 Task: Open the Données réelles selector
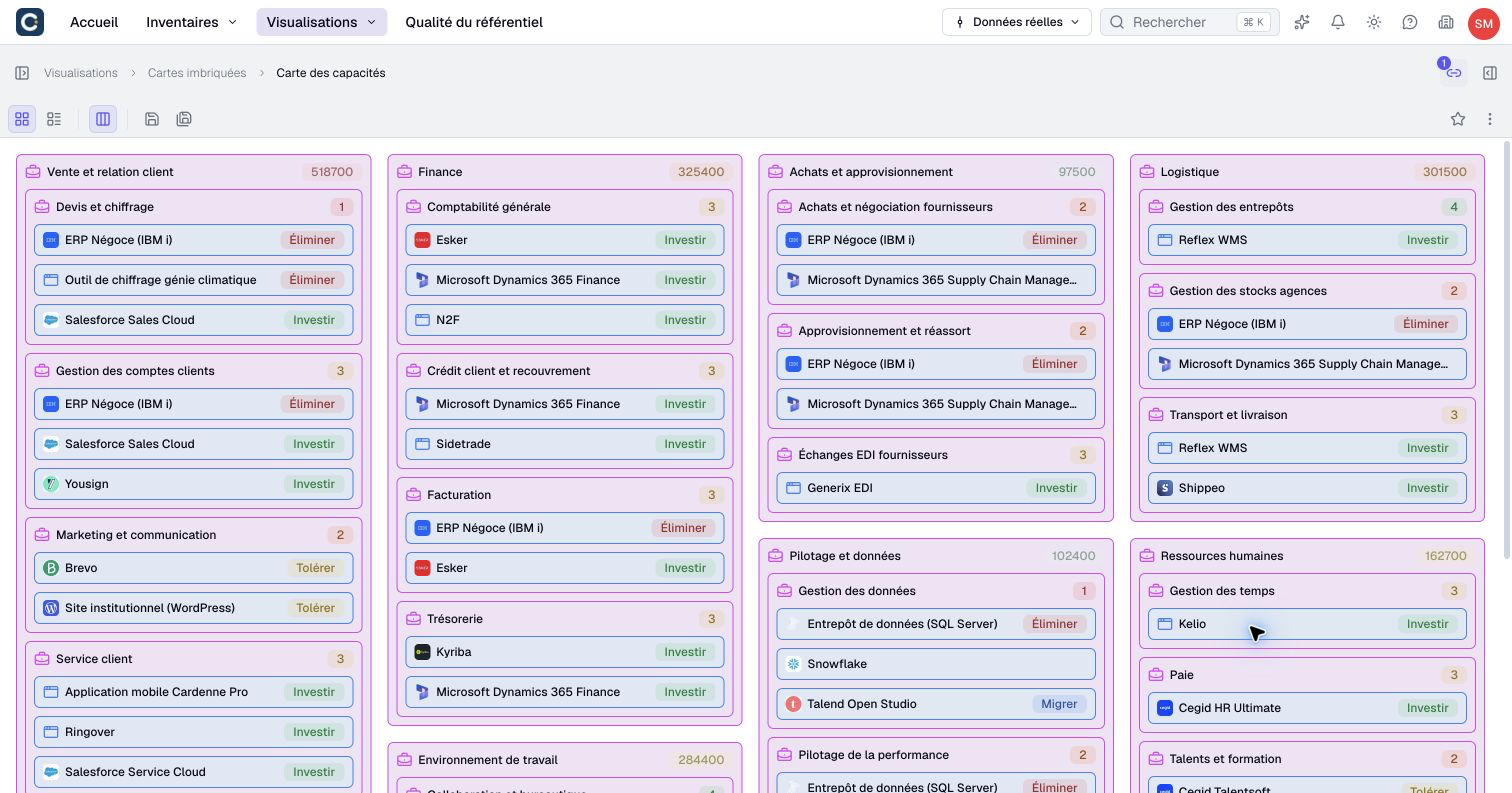pyautogui.click(x=1016, y=22)
